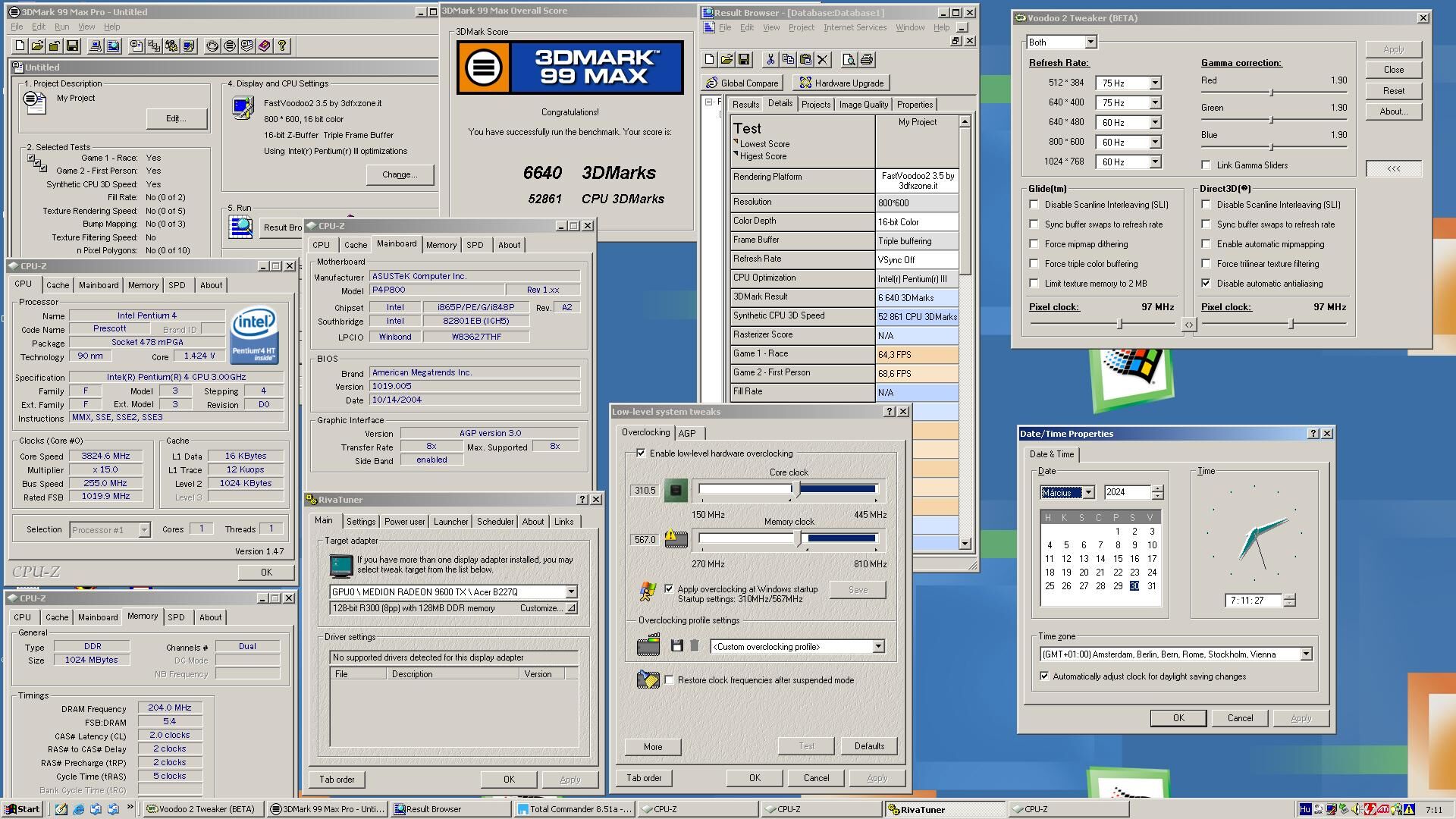
Task: Click Paste clipboard icon in Result Browser
Action: (x=805, y=59)
